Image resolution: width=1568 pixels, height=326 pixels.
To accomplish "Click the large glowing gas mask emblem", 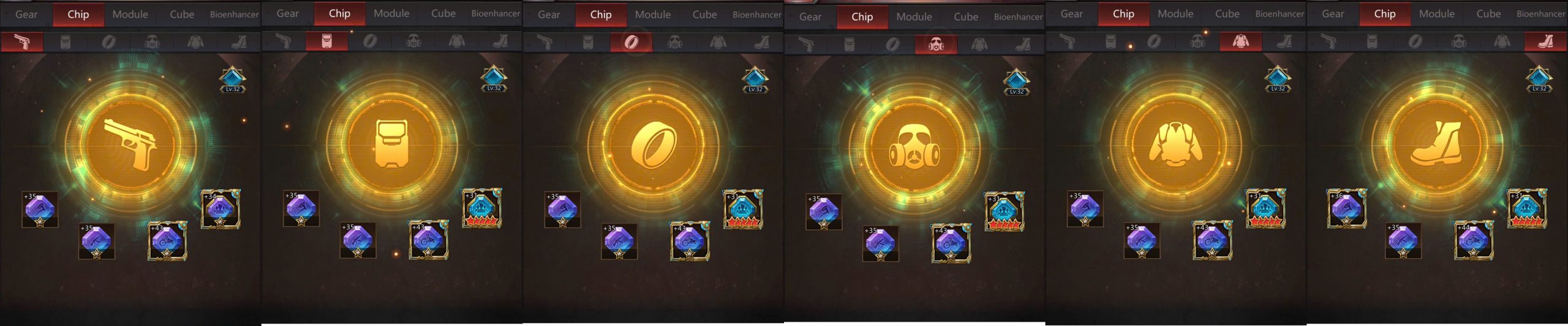I will coord(914,147).
